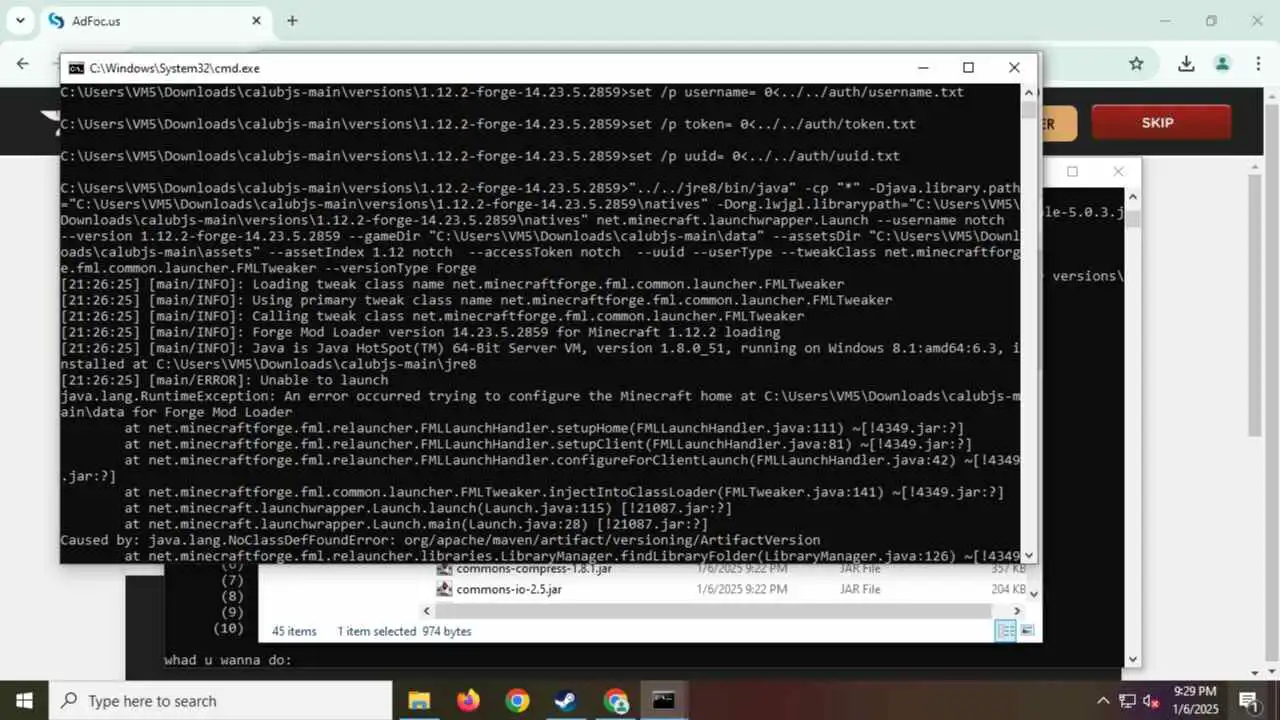
Task: Click the commons-io-2.5.jar file icon
Action: [445, 589]
